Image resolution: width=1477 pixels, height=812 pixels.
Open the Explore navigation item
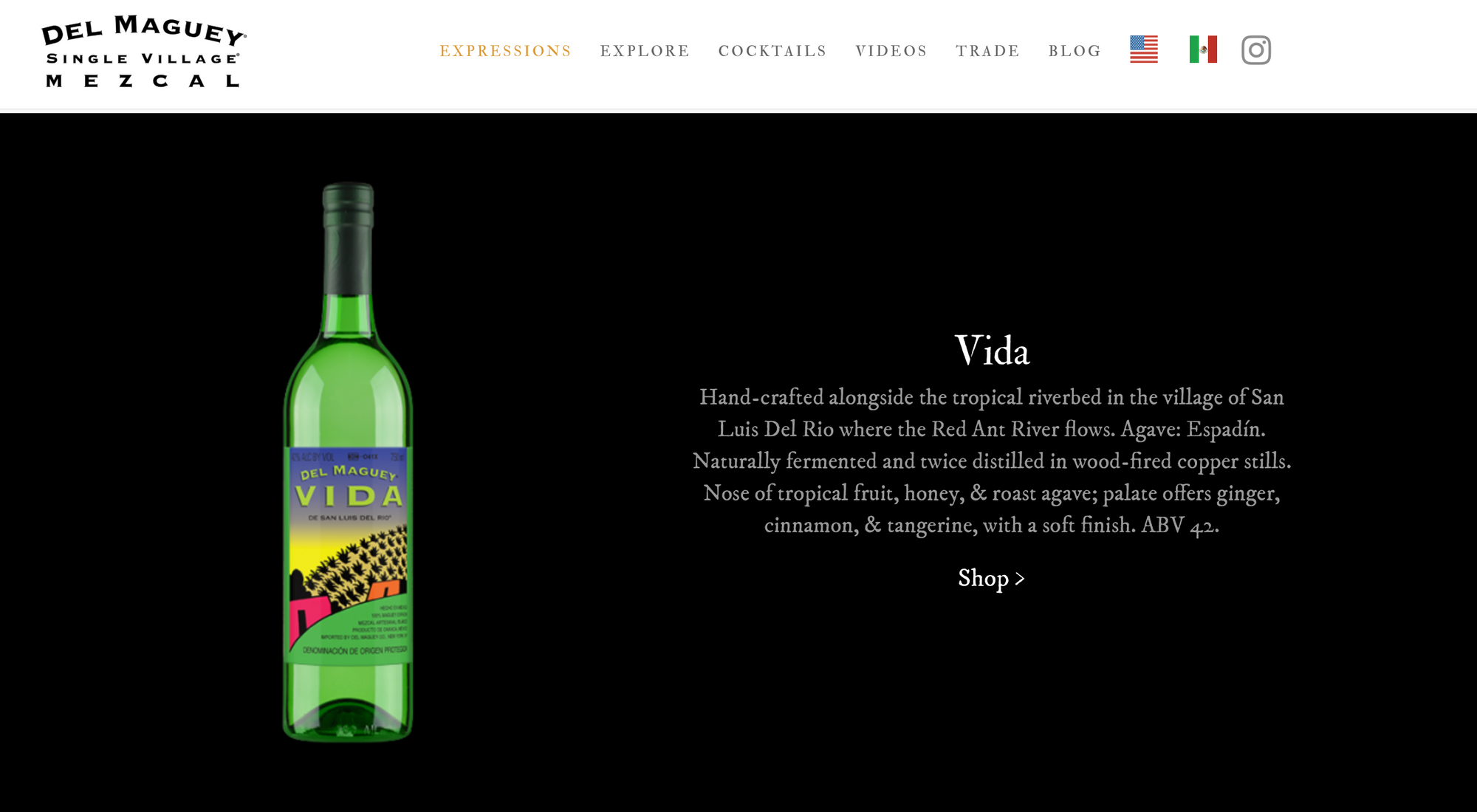point(645,51)
